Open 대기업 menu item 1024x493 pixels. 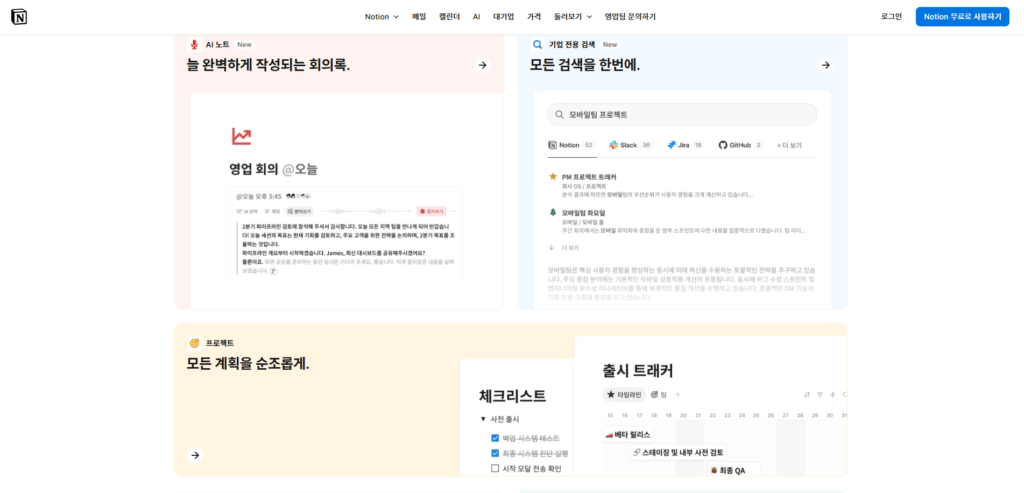coord(504,17)
